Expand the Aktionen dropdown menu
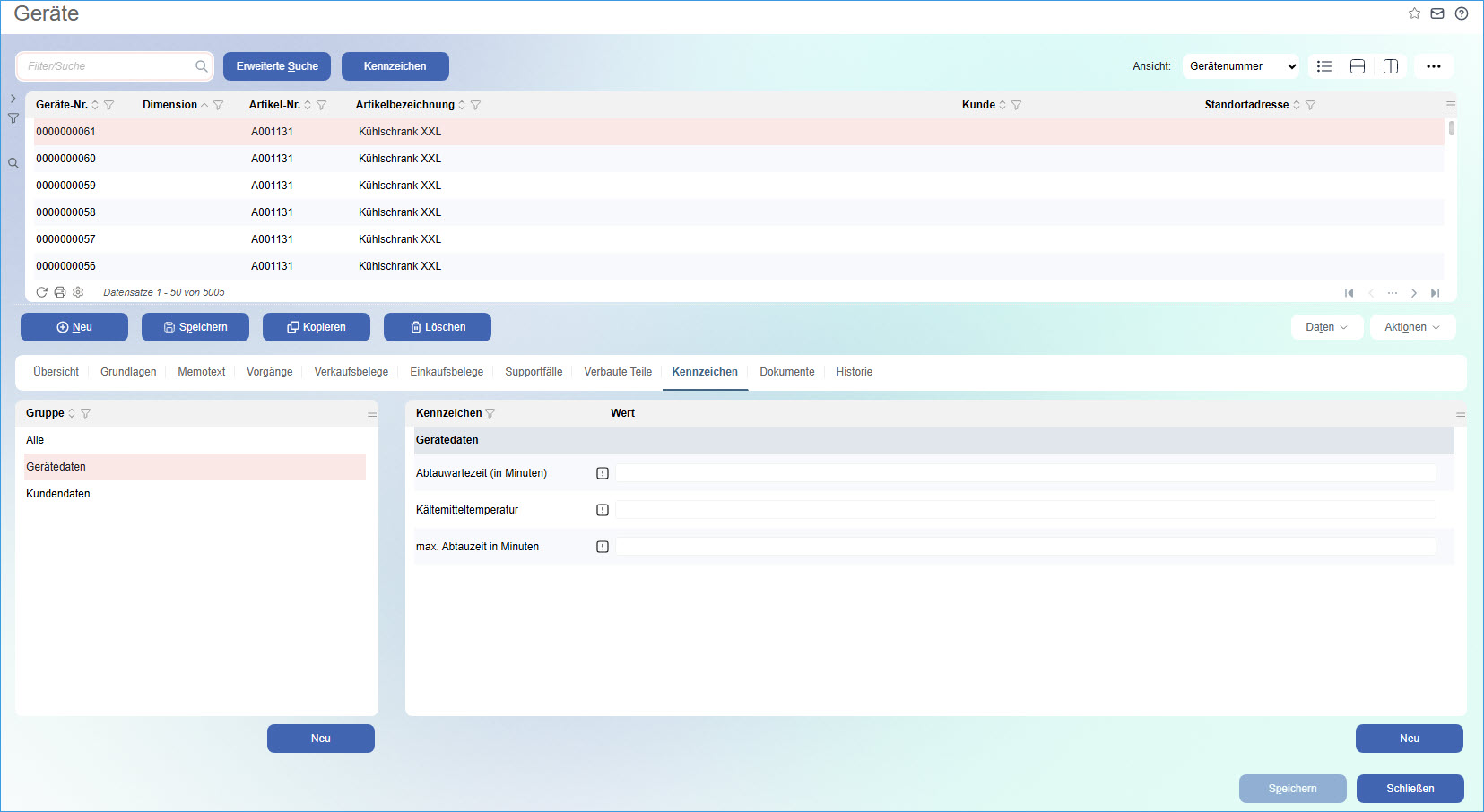The height and width of the screenshot is (812, 1484). [x=1411, y=327]
